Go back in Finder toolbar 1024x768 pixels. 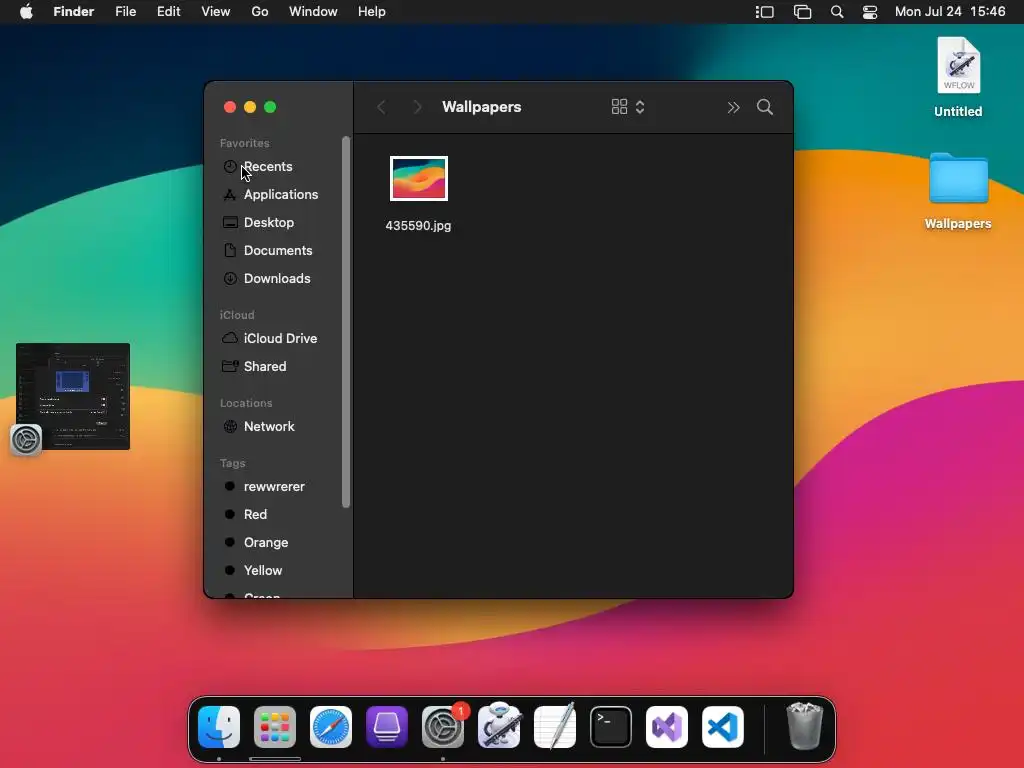[x=381, y=107]
